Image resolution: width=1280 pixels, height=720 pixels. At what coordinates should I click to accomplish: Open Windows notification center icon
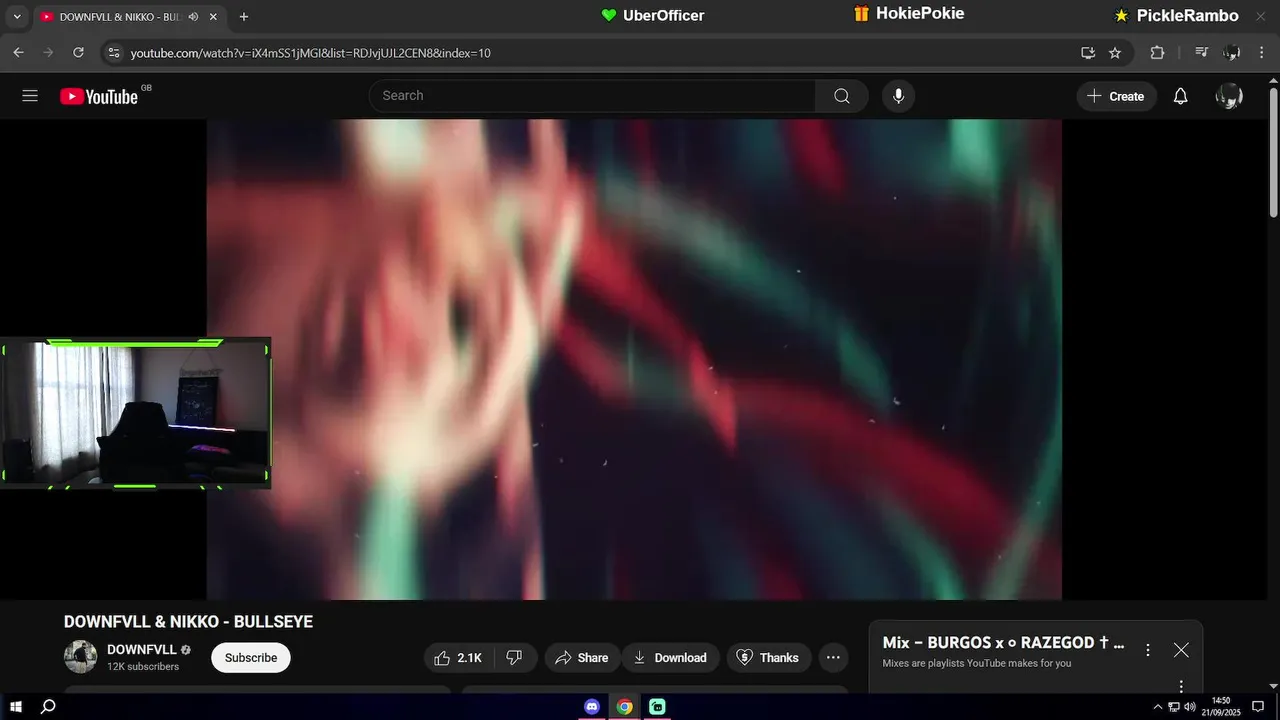click(x=1258, y=707)
